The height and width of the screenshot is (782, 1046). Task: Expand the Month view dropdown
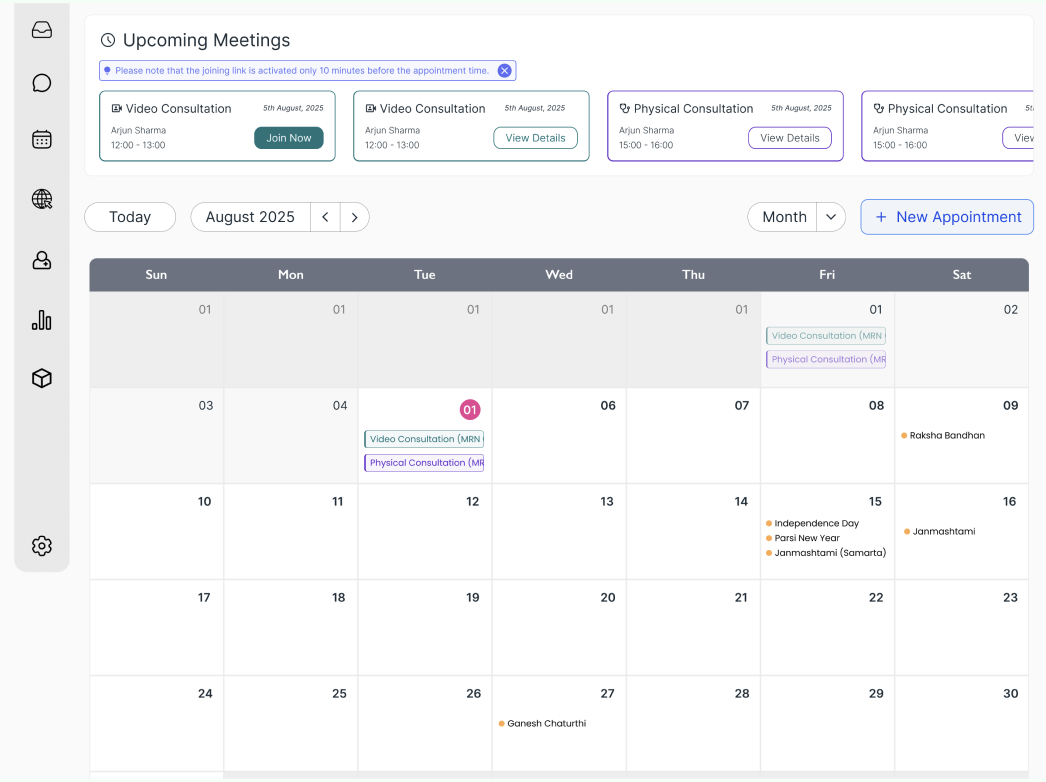(831, 217)
